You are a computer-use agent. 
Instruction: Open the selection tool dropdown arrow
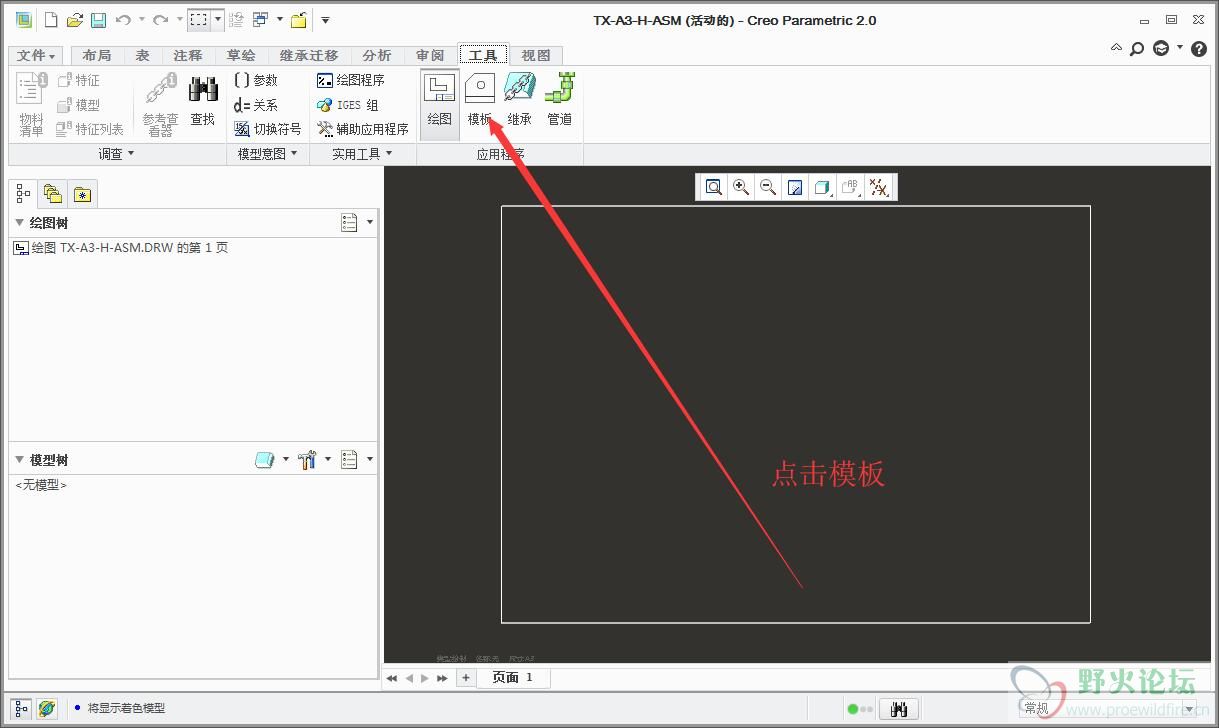point(217,20)
